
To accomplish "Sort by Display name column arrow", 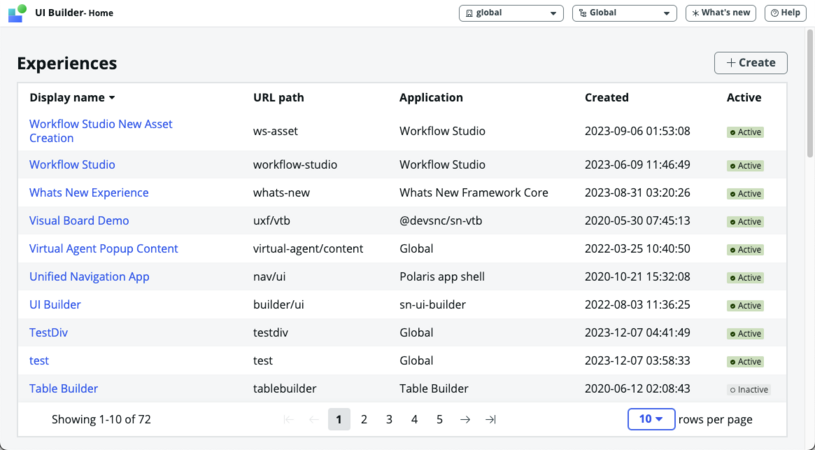I will 112,98.
